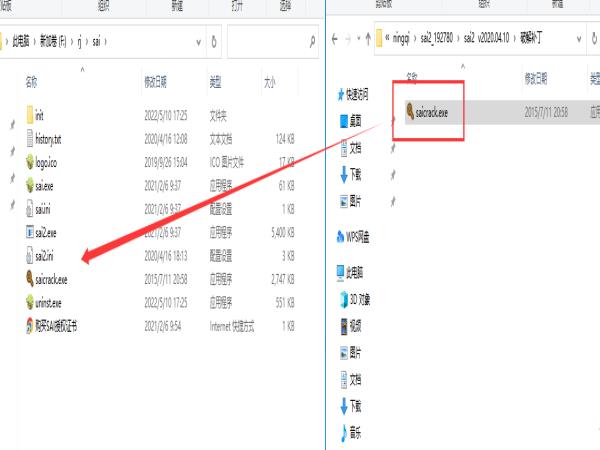Click the 2022/5/10 17:25 date of init
This screenshot has height=450, width=600.
coord(166,115)
